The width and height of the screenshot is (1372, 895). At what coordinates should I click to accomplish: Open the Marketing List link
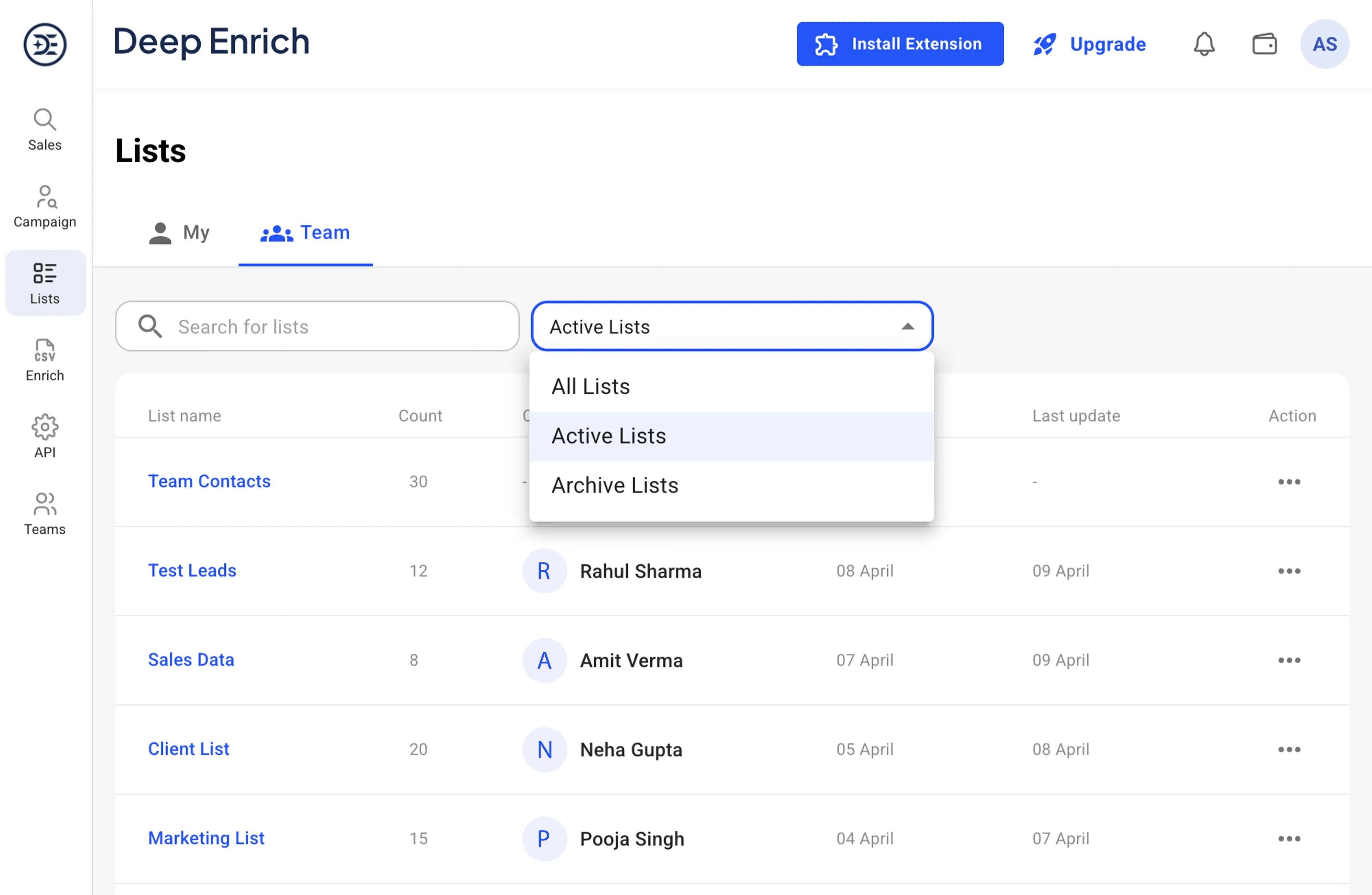(x=206, y=838)
